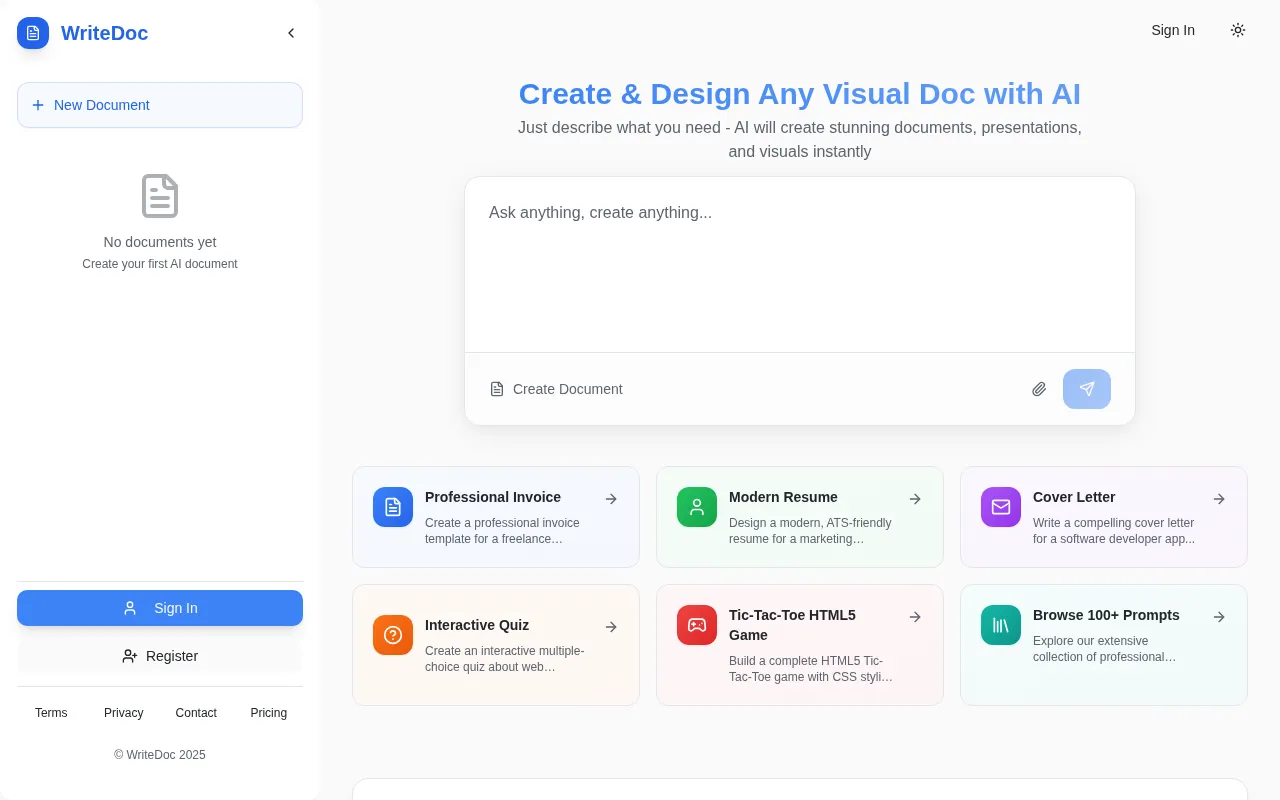Click the arrow on Professional Invoice card
The image size is (1280, 800).
[x=611, y=499]
